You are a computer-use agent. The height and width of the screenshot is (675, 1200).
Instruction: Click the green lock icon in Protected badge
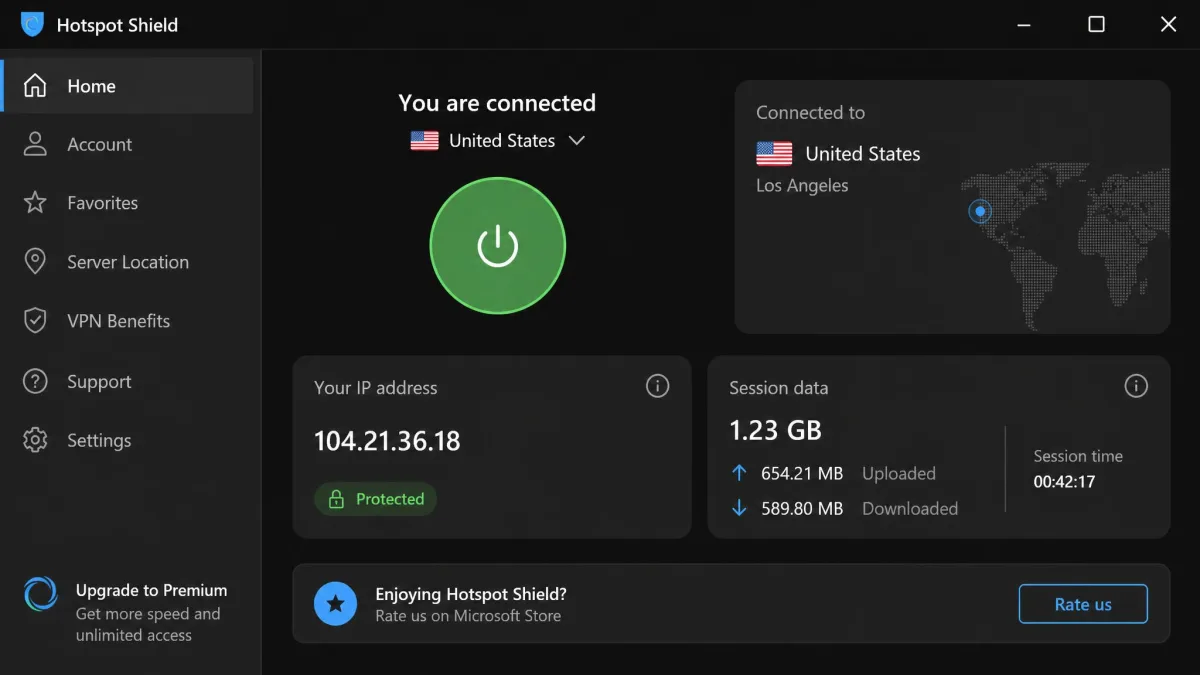coord(334,498)
